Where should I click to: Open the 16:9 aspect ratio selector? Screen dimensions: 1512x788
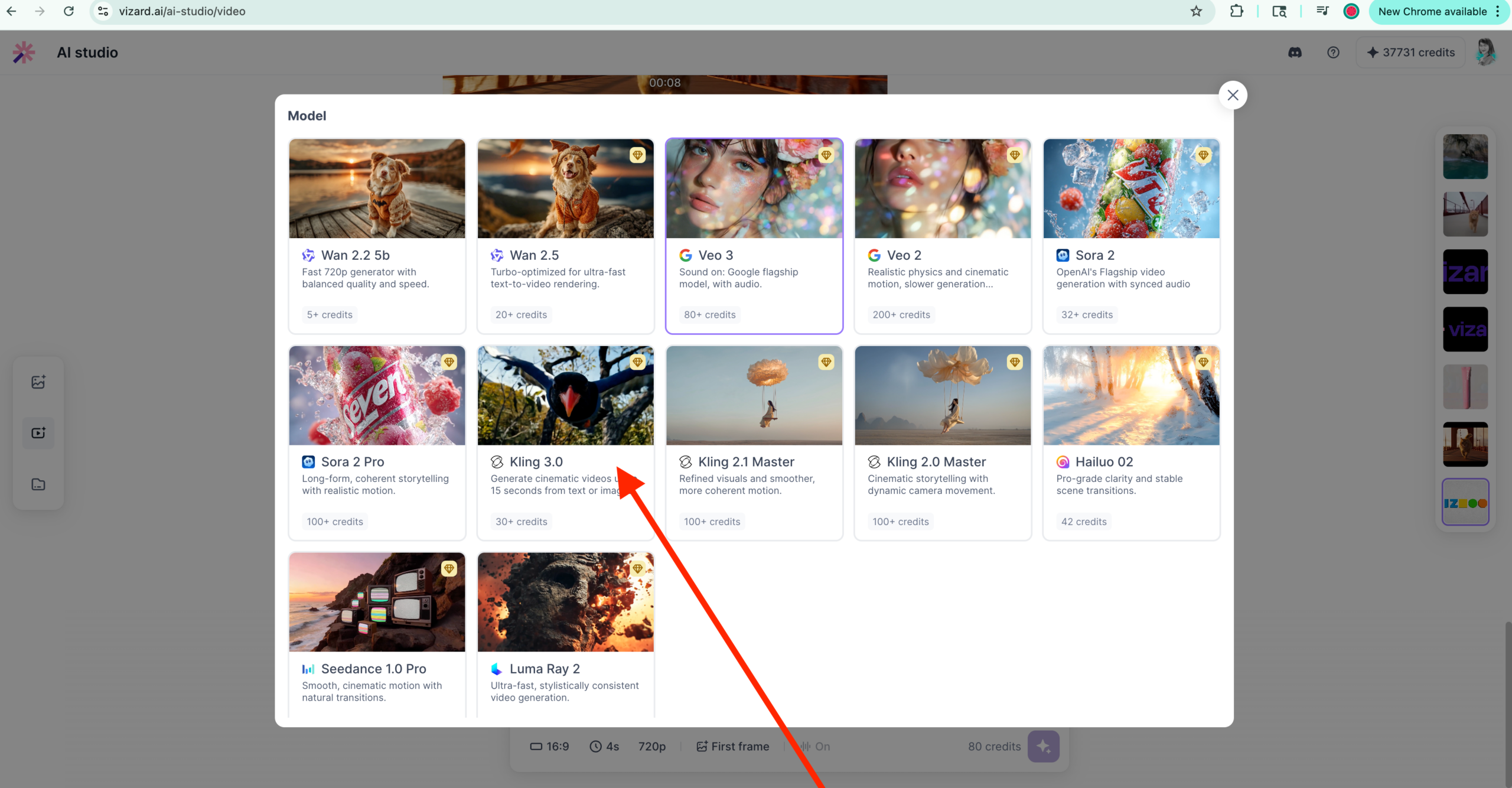550,746
